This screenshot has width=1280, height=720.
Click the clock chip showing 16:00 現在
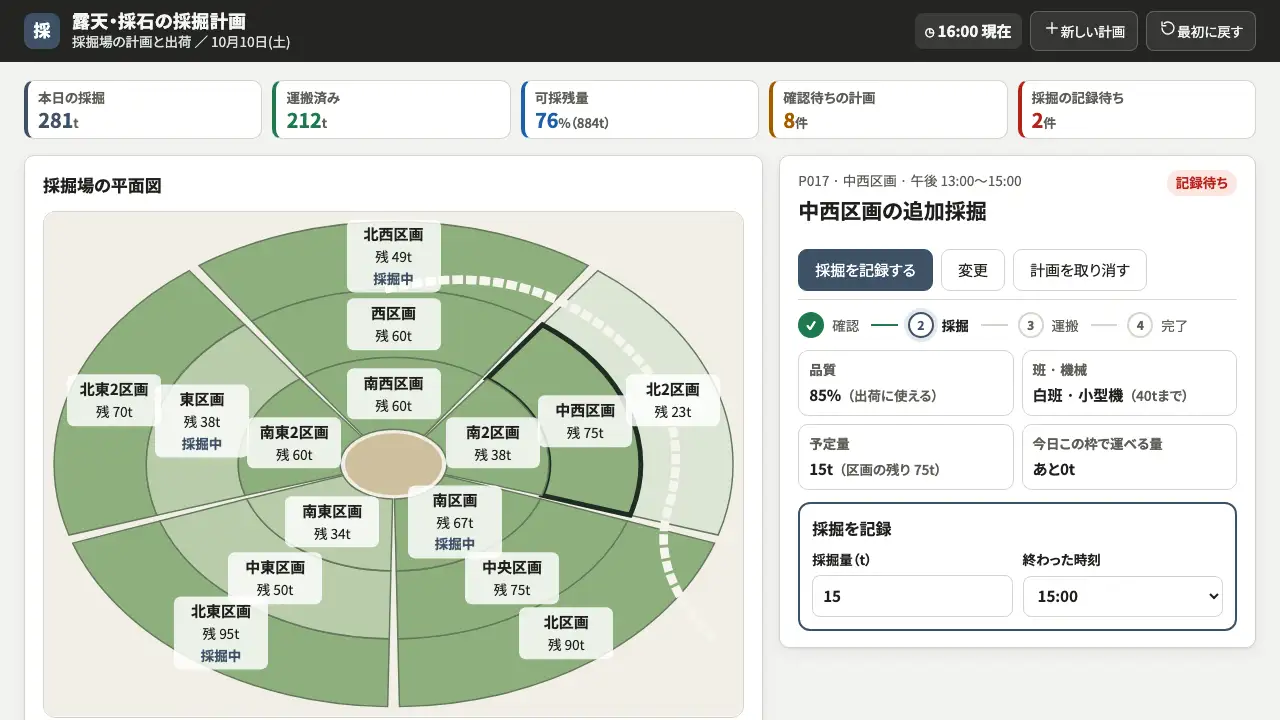[x=968, y=31]
